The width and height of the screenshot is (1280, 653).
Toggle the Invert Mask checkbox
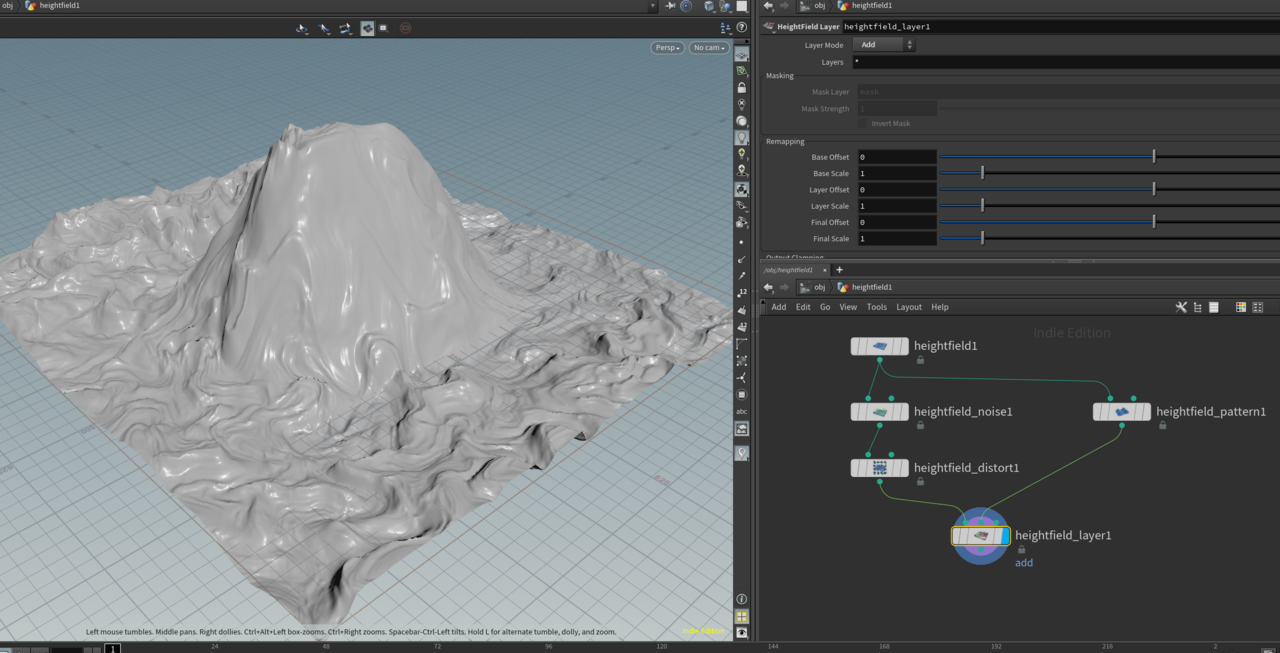click(x=862, y=124)
